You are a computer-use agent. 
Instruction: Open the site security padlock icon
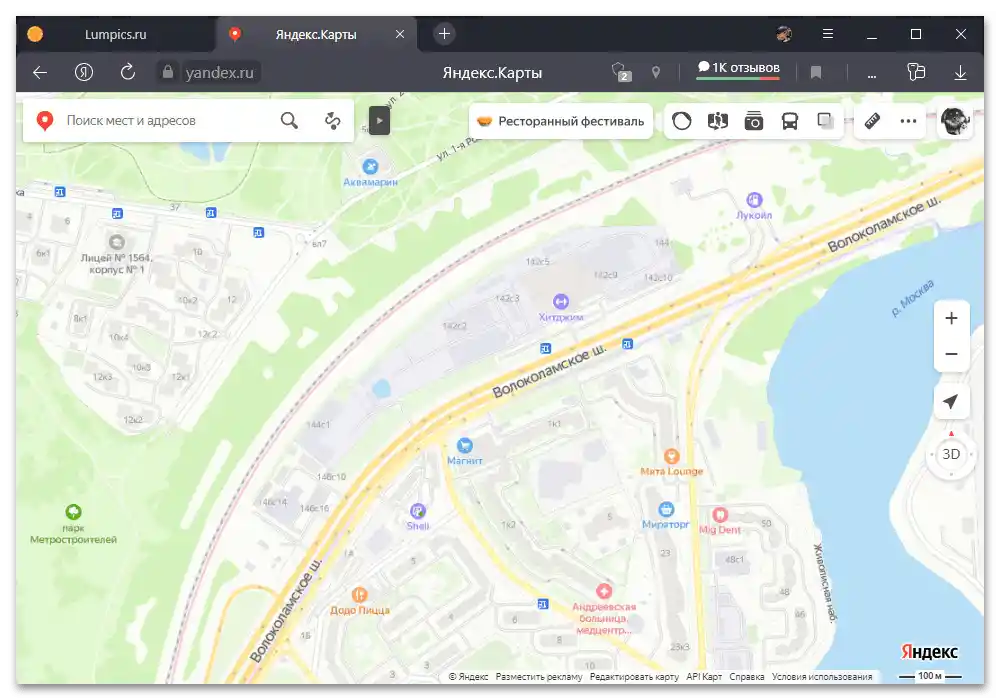168,72
